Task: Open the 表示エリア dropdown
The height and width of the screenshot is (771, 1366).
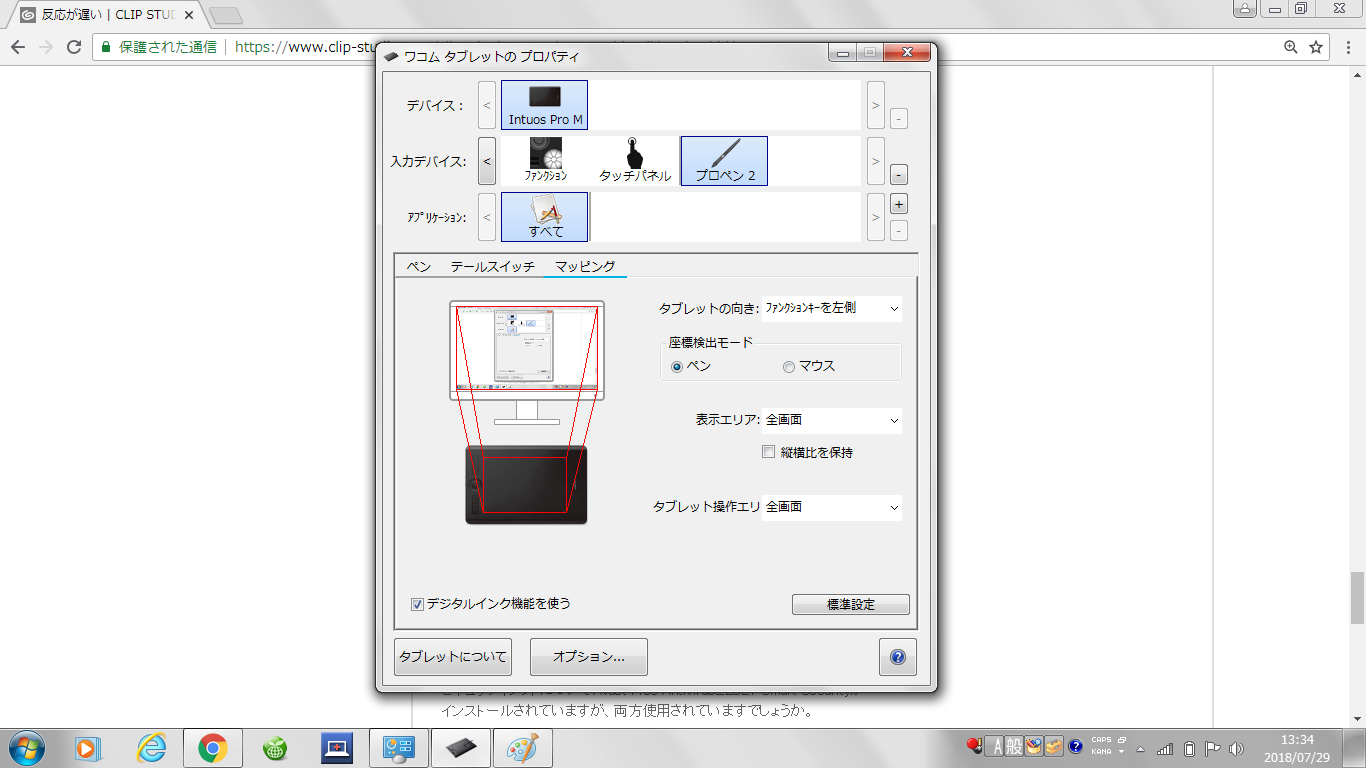Action: pyautogui.click(x=831, y=421)
